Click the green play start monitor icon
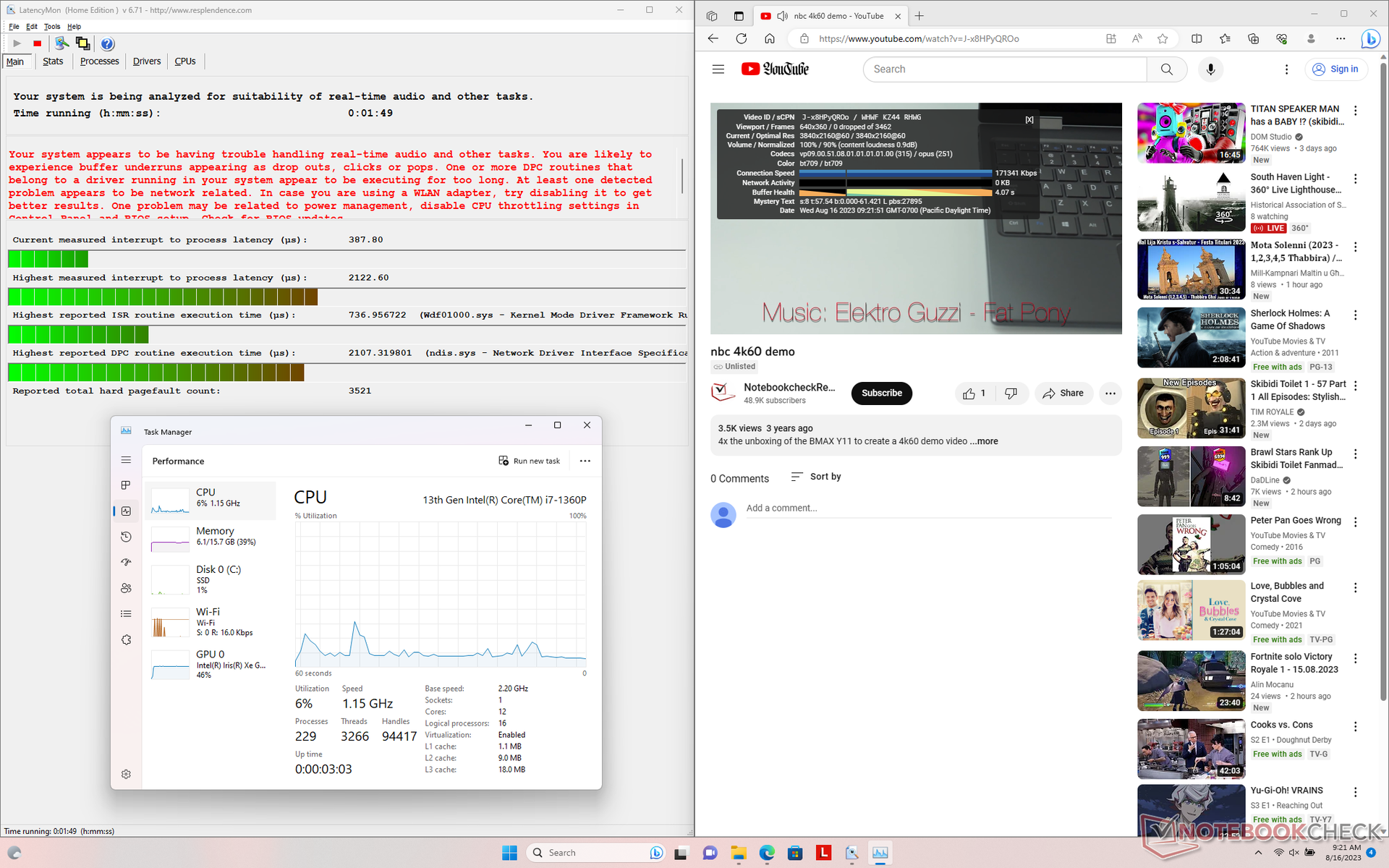This screenshot has width=1389, height=868. (17, 44)
